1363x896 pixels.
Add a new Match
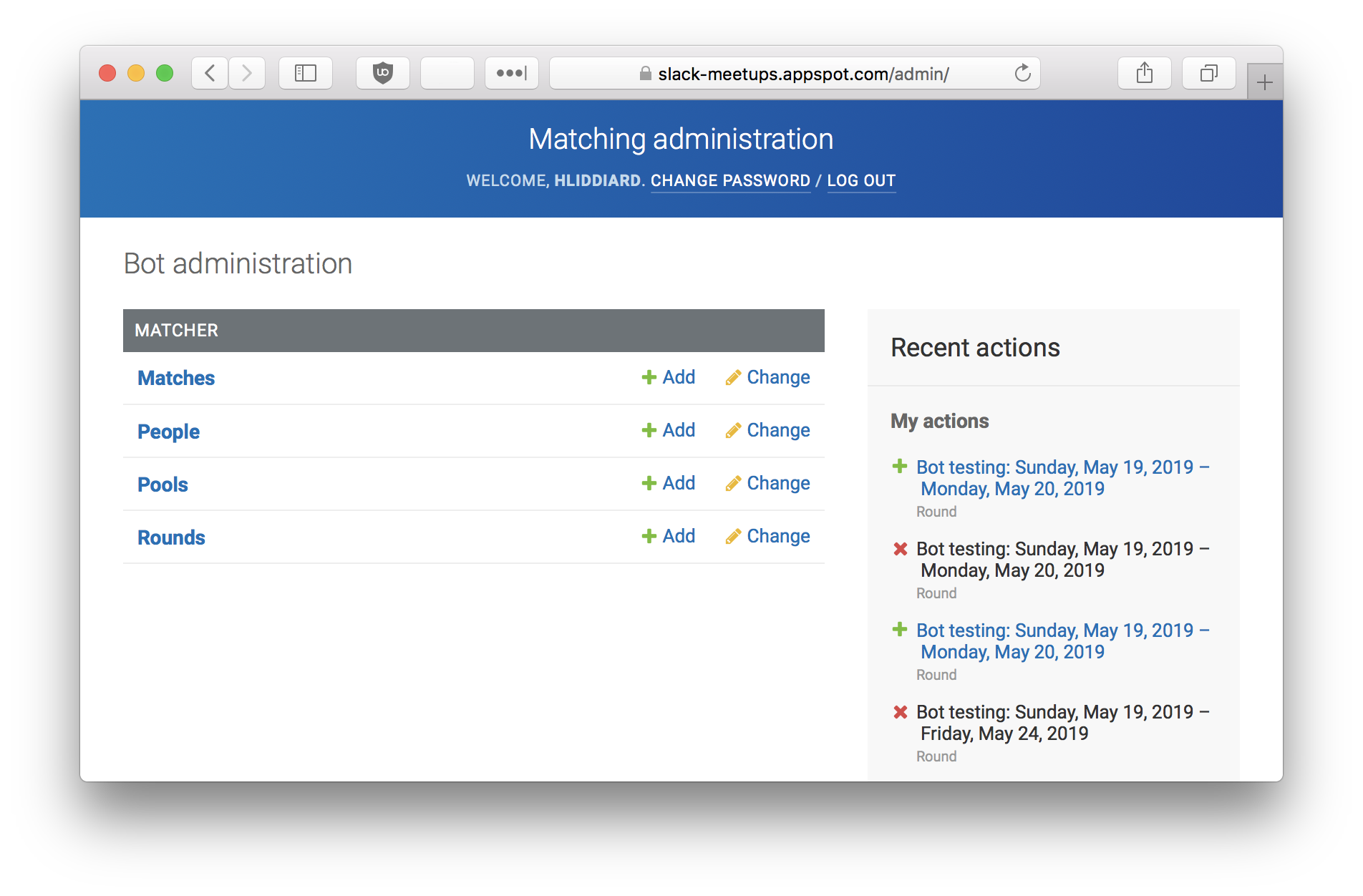click(669, 377)
